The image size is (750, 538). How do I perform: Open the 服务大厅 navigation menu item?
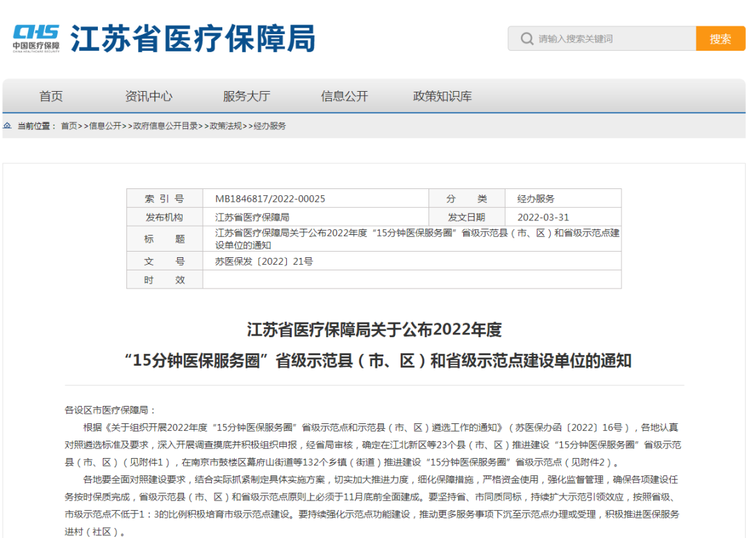pyautogui.click(x=247, y=96)
